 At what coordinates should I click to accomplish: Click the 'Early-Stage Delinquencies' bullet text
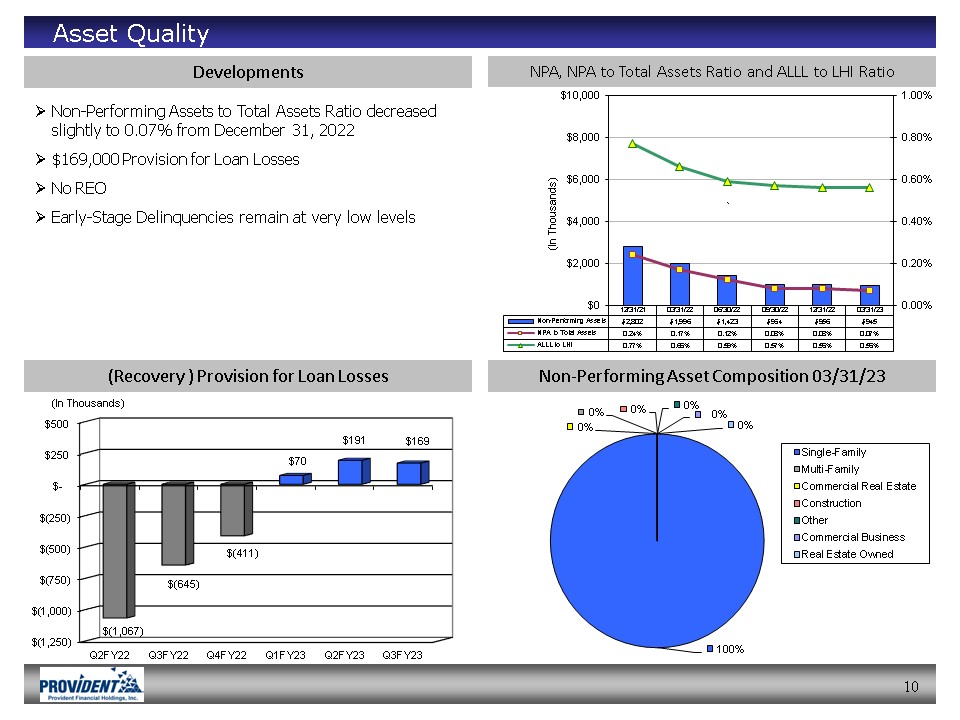tap(233, 217)
